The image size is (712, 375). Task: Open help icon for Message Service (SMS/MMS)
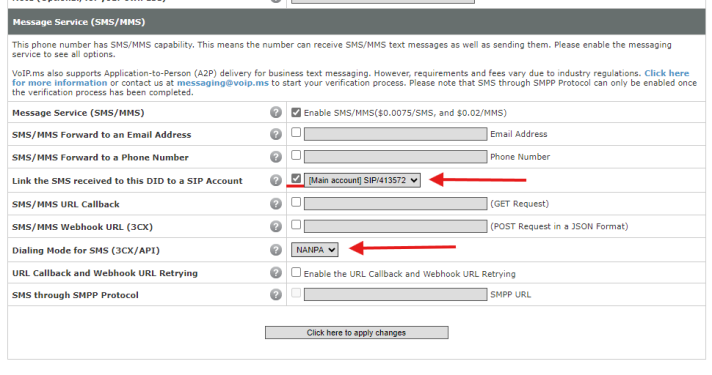point(276,112)
